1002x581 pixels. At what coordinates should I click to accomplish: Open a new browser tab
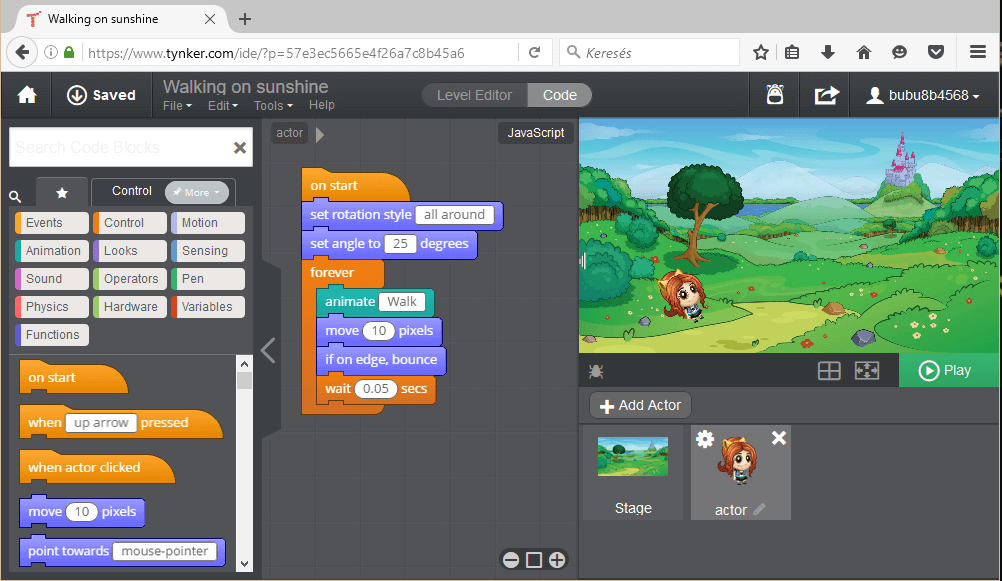point(245,19)
